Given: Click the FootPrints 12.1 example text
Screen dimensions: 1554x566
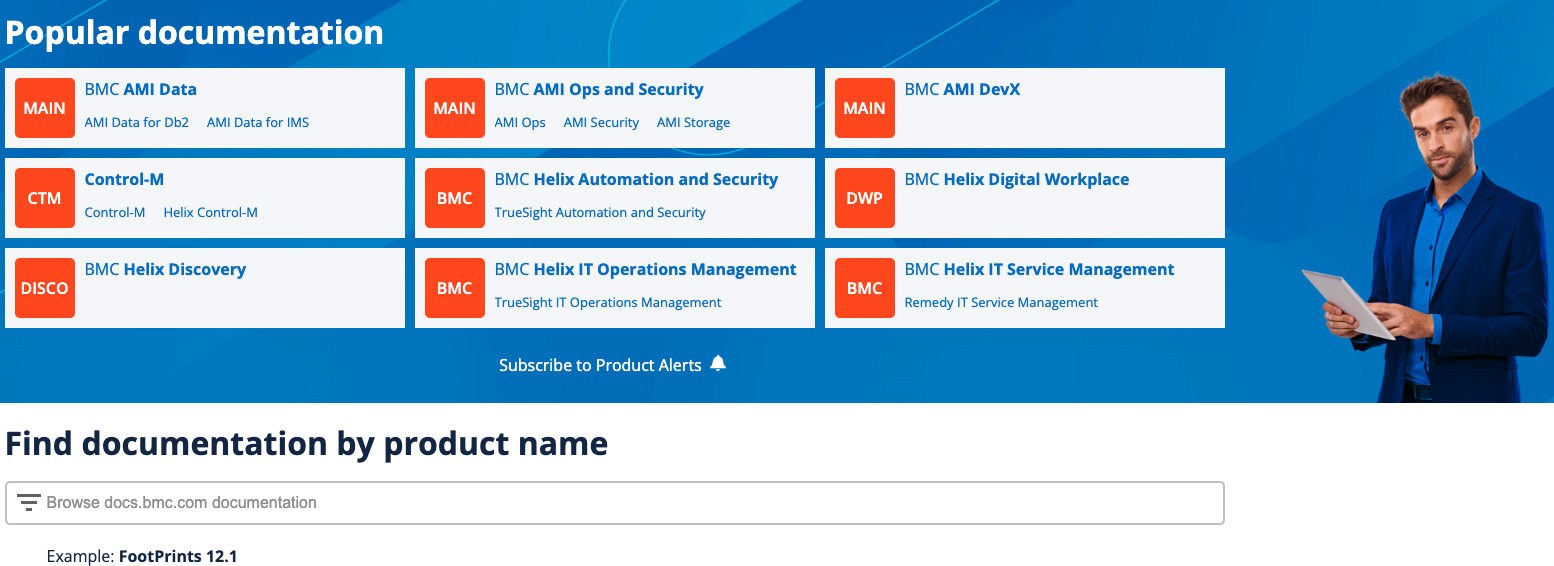Looking at the screenshot, I should point(178,556).
